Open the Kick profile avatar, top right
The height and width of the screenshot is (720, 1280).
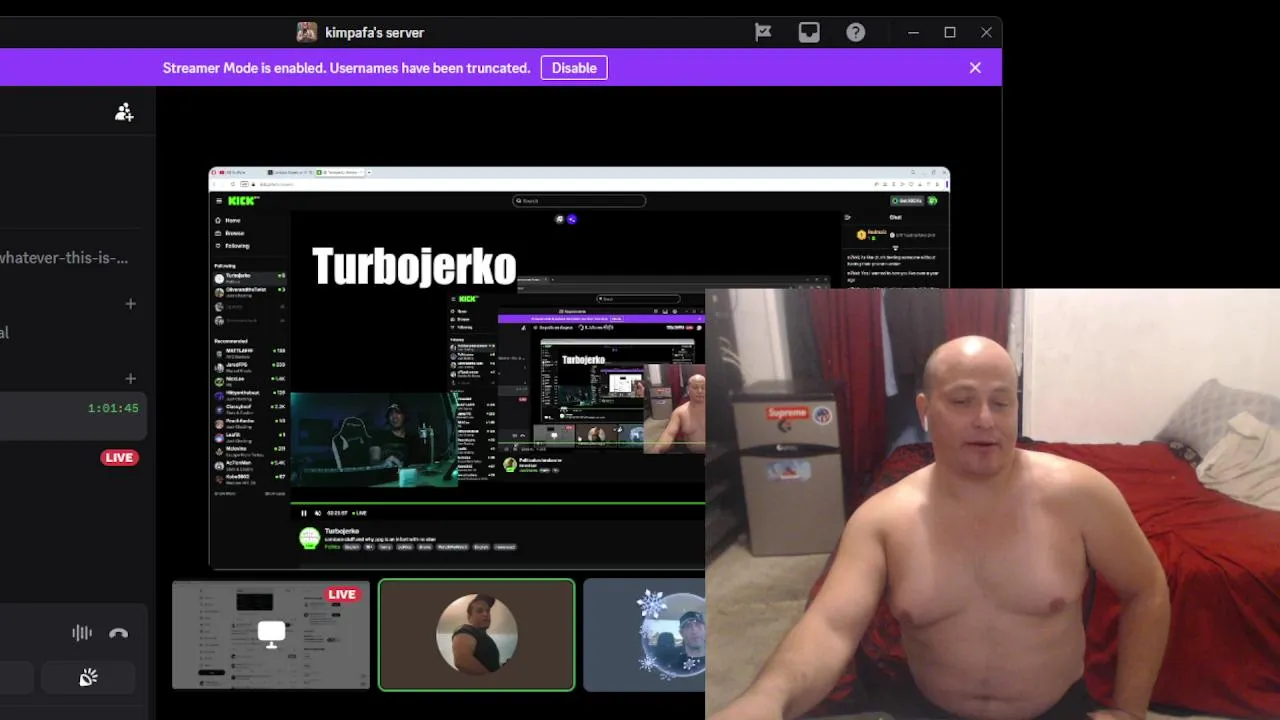(x=932, y=201)
